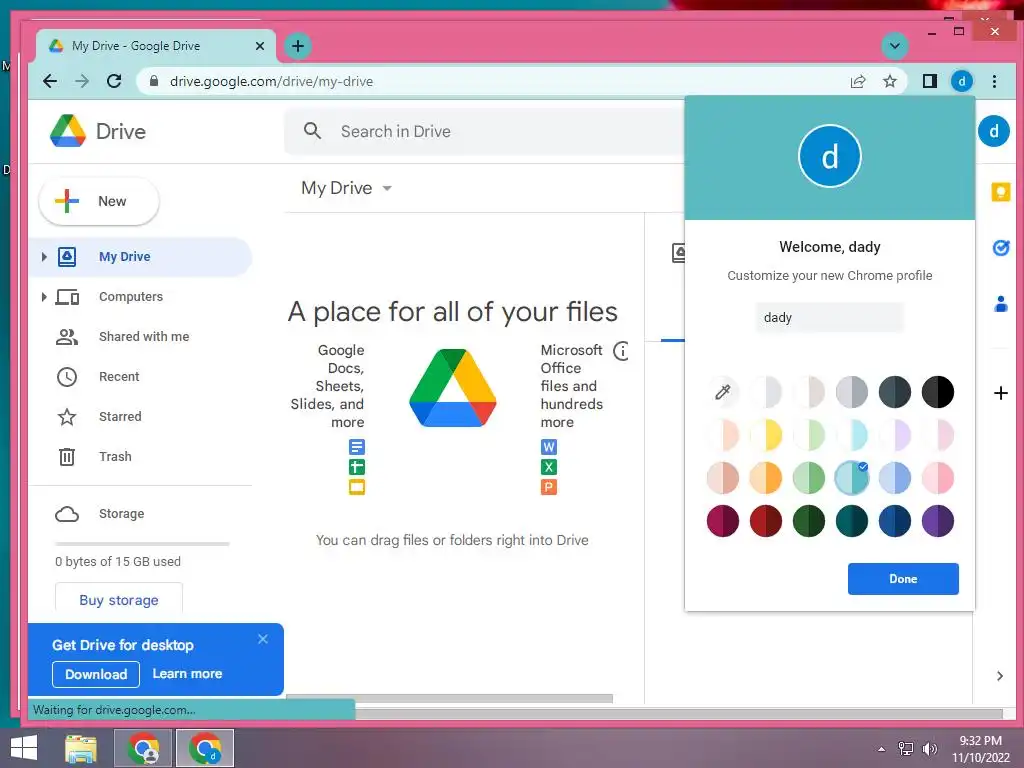Pick the navy blue theme color swatch
This screenshot has width=1024, height=768.
pos(895,521)
